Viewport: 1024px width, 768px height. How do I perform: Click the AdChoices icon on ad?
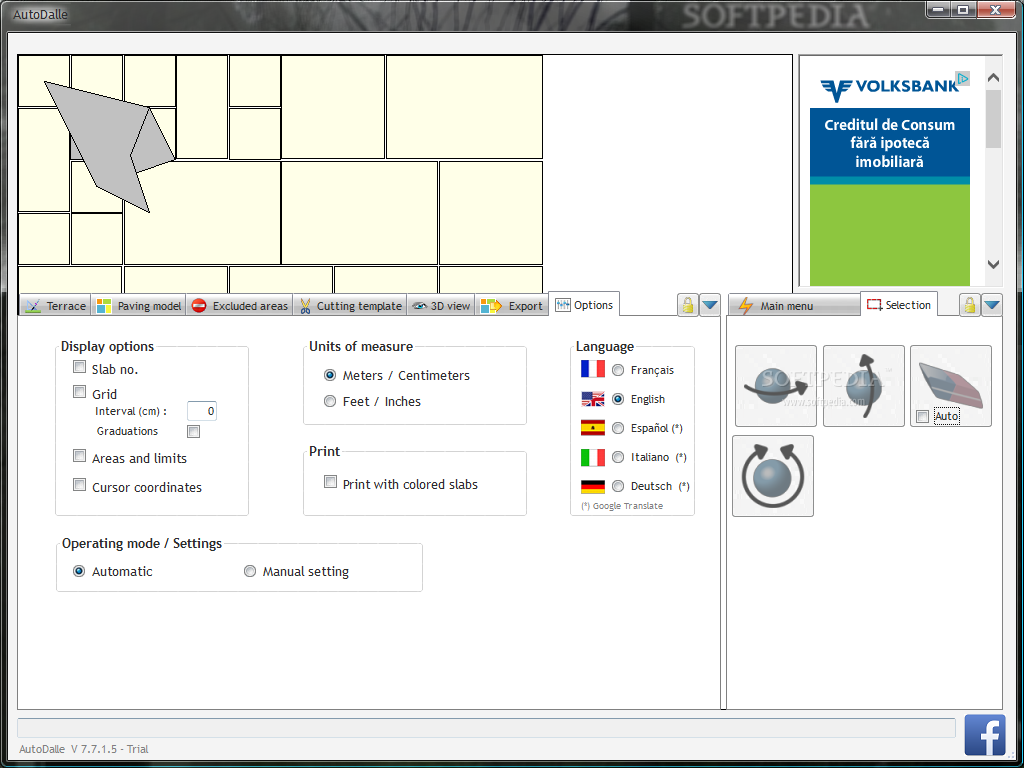coord(963,78)
